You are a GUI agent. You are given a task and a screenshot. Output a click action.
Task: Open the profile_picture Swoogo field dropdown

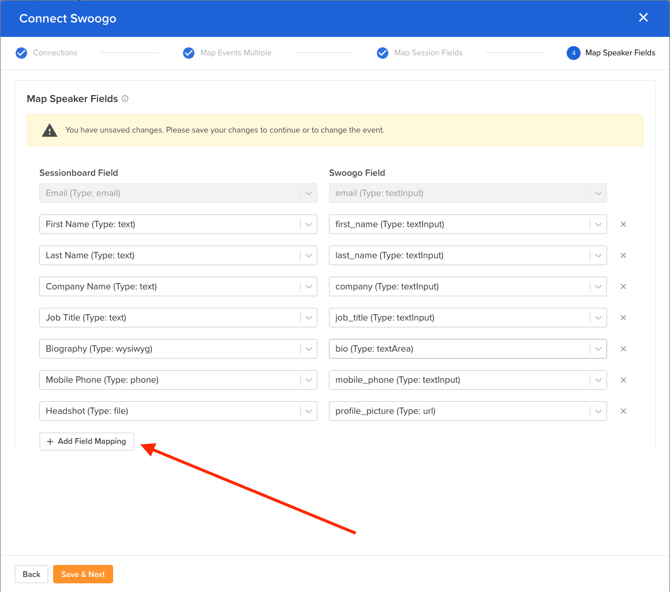468,411
